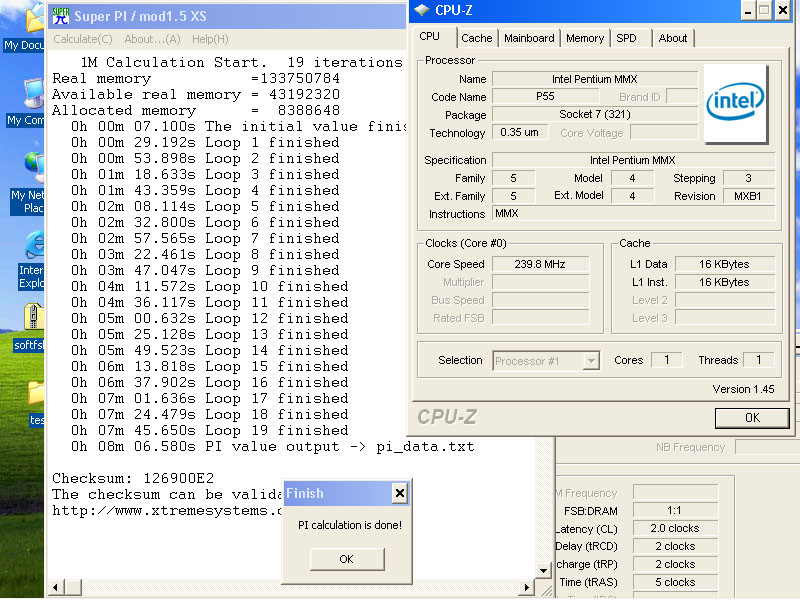The height and width of the screenshot is (600, 800).
Task: Click the horizontal scrollbar left arrow in Super PI
Action: tap(56, 588)
